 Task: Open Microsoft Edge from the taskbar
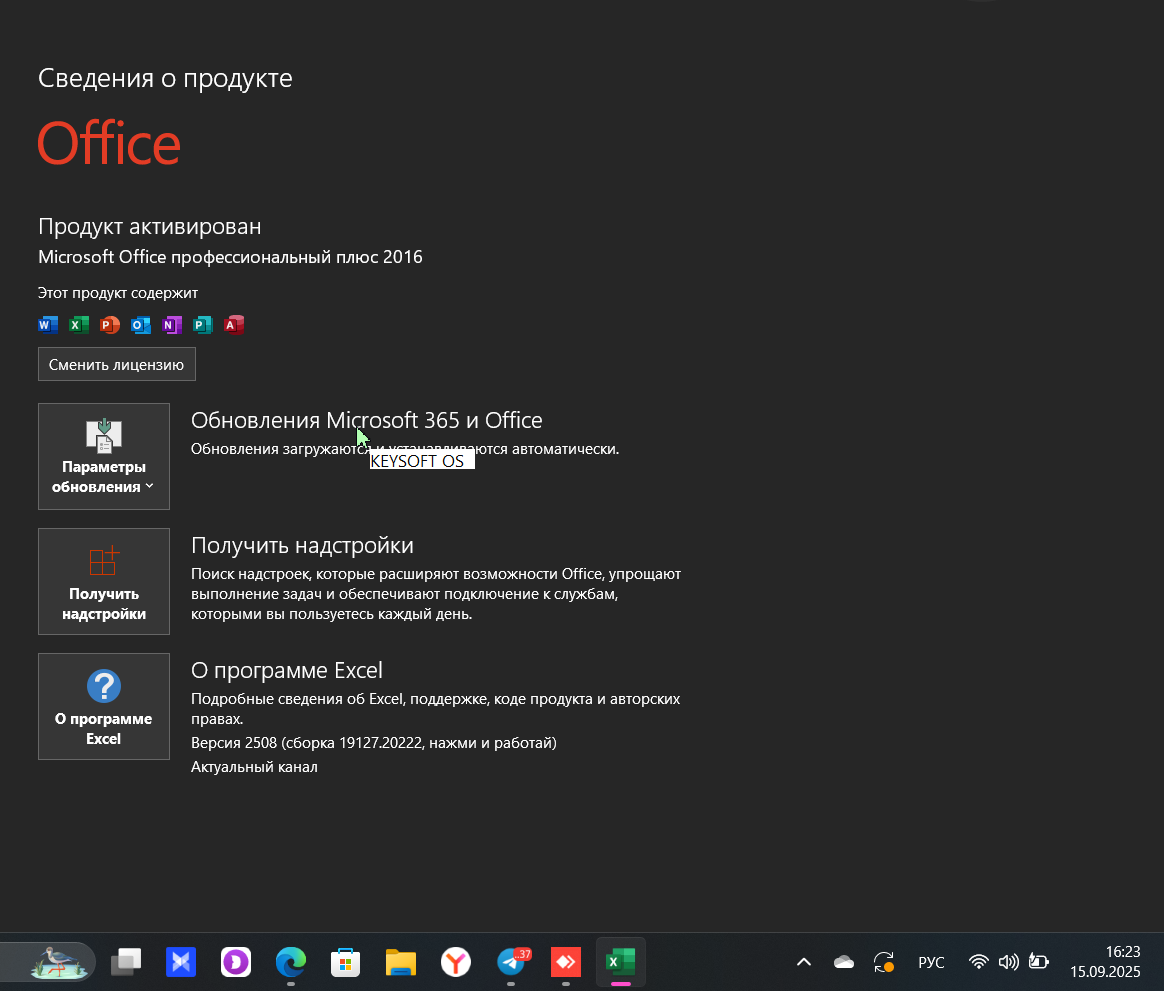coord(291,962)
